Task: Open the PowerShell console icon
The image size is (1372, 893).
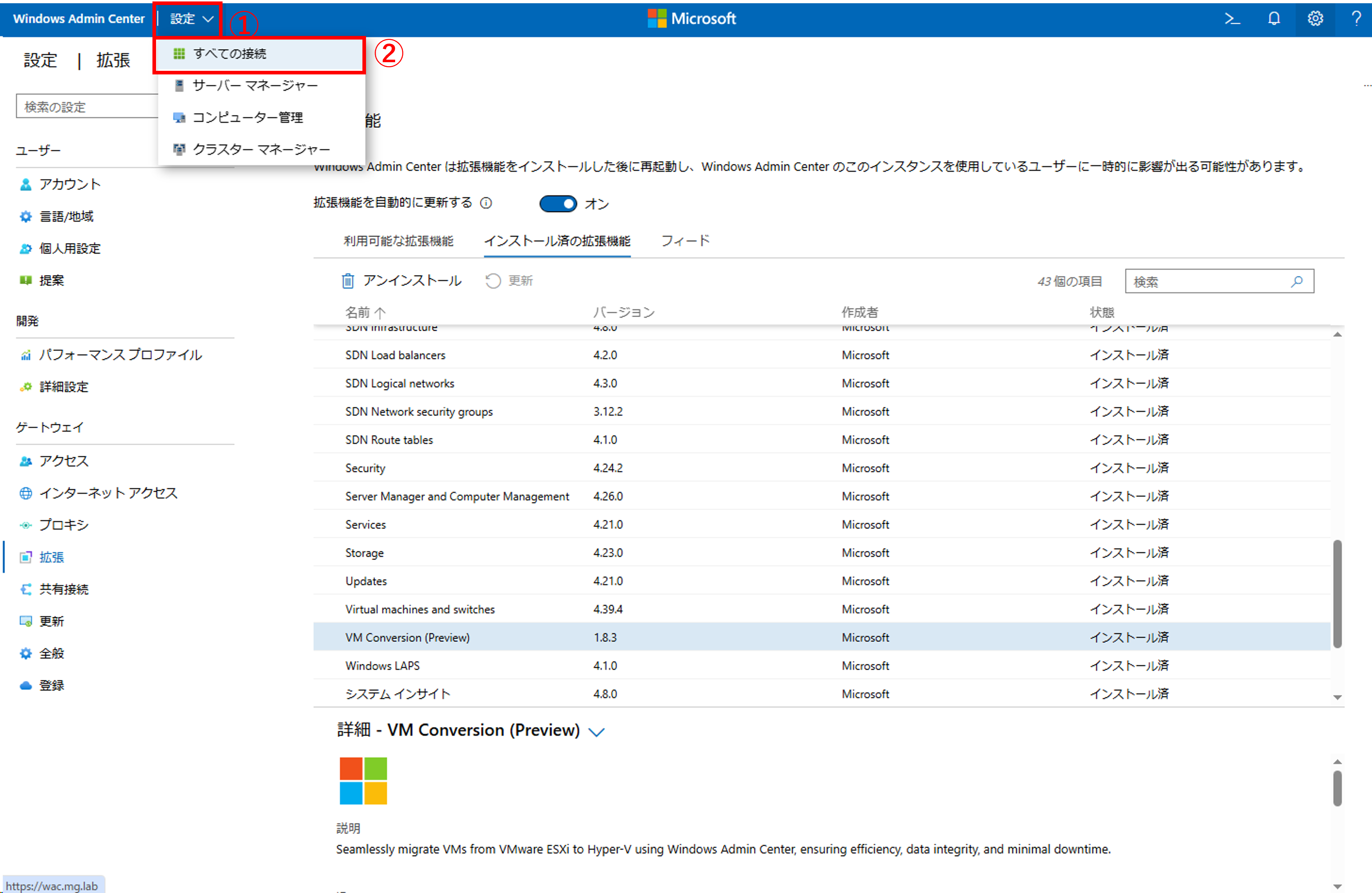Action: [1232, 18]
